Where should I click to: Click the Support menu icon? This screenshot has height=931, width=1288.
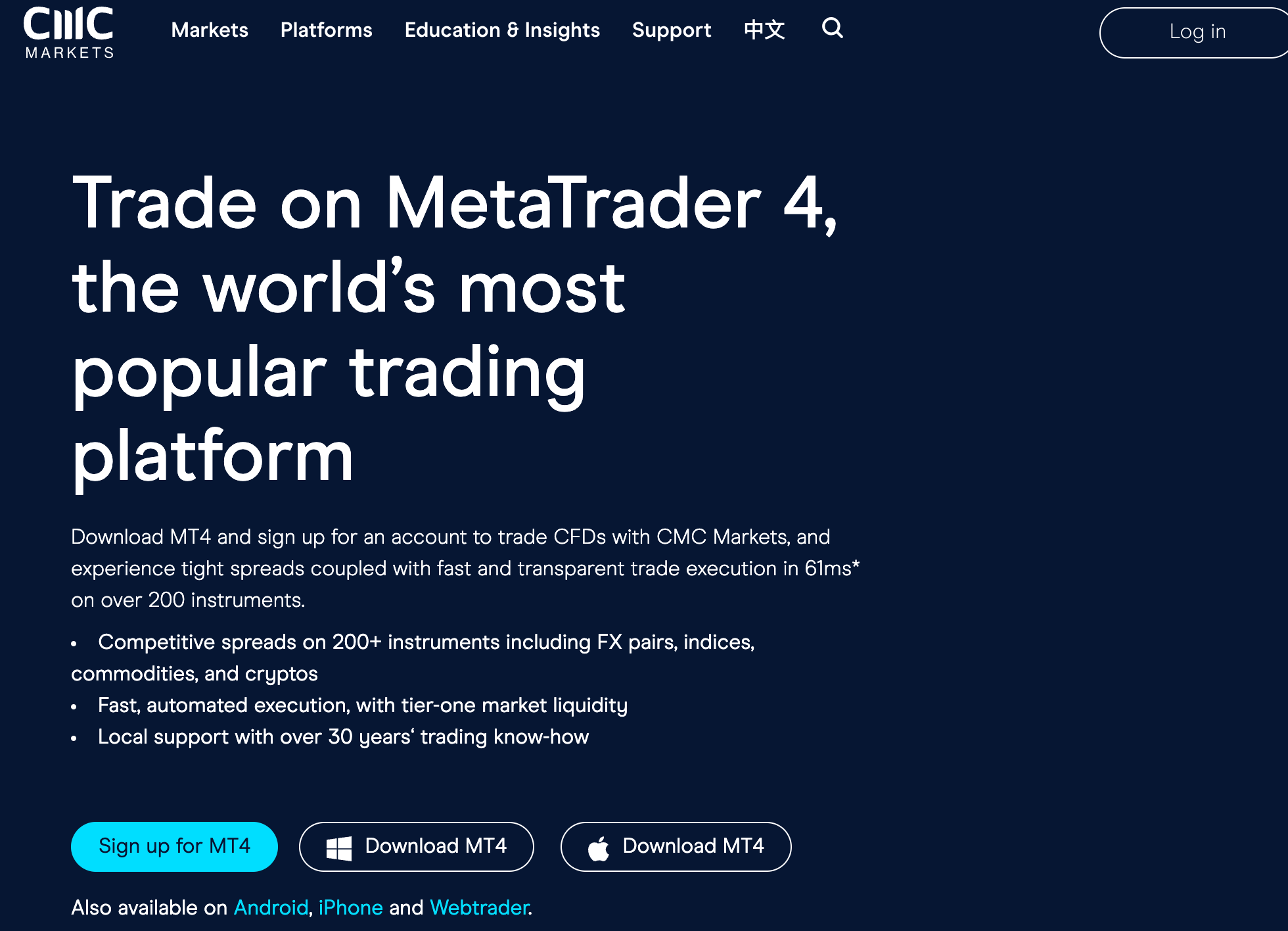(x=672, y=30)
